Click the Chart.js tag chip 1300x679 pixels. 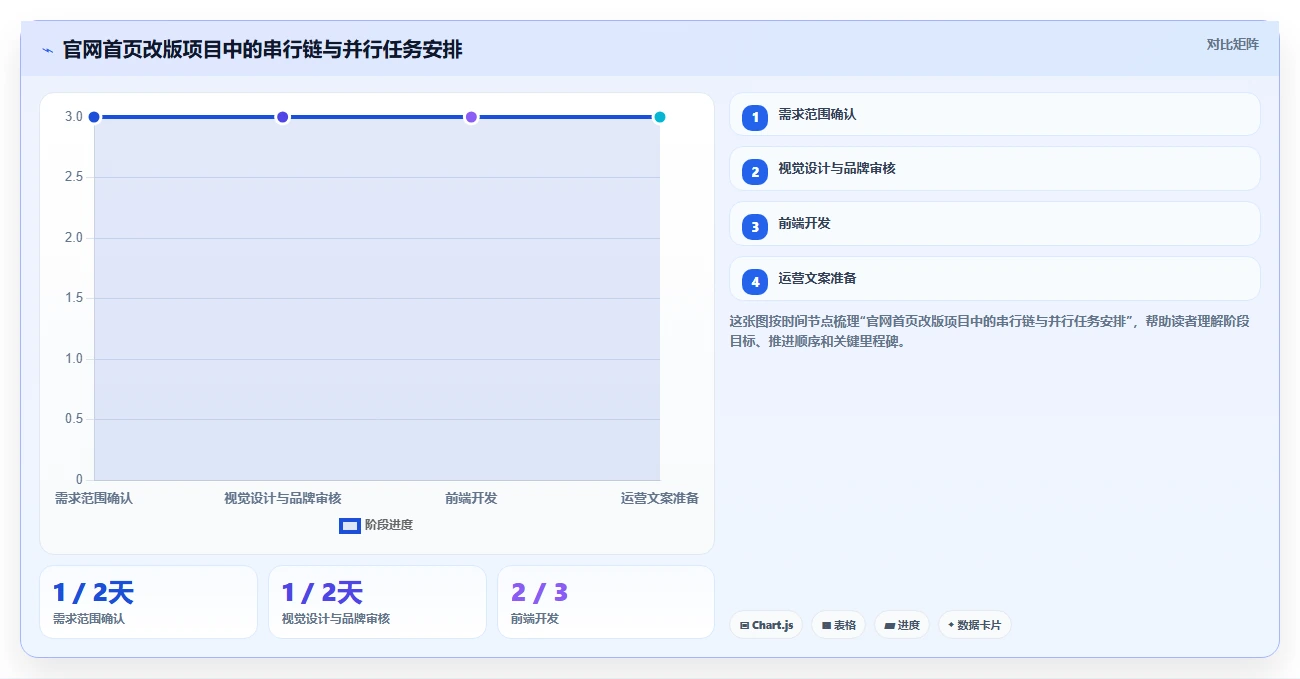pos(766,625)
